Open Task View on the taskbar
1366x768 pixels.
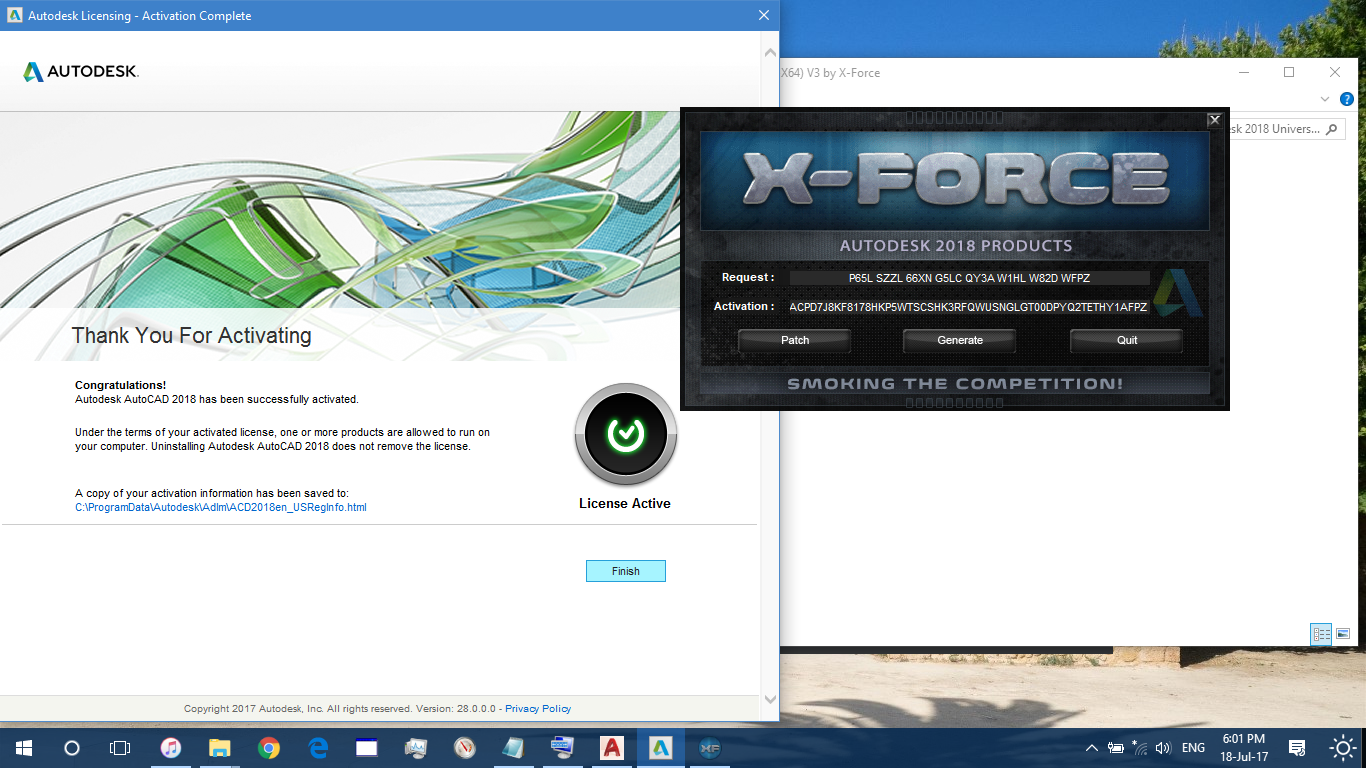[x=119, y=748]
